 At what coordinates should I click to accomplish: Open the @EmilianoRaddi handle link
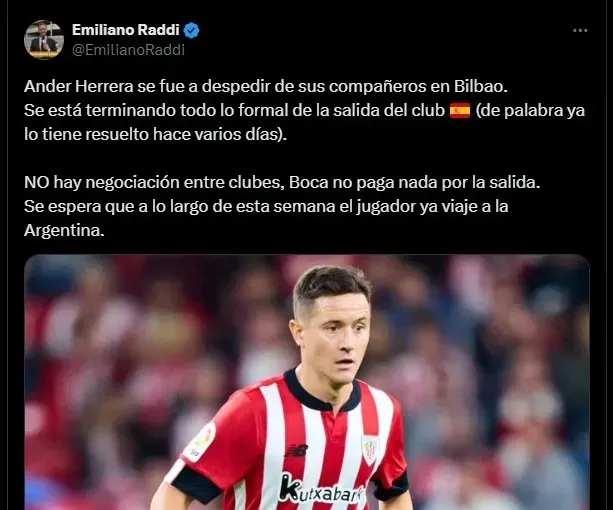tap(128, 50)
